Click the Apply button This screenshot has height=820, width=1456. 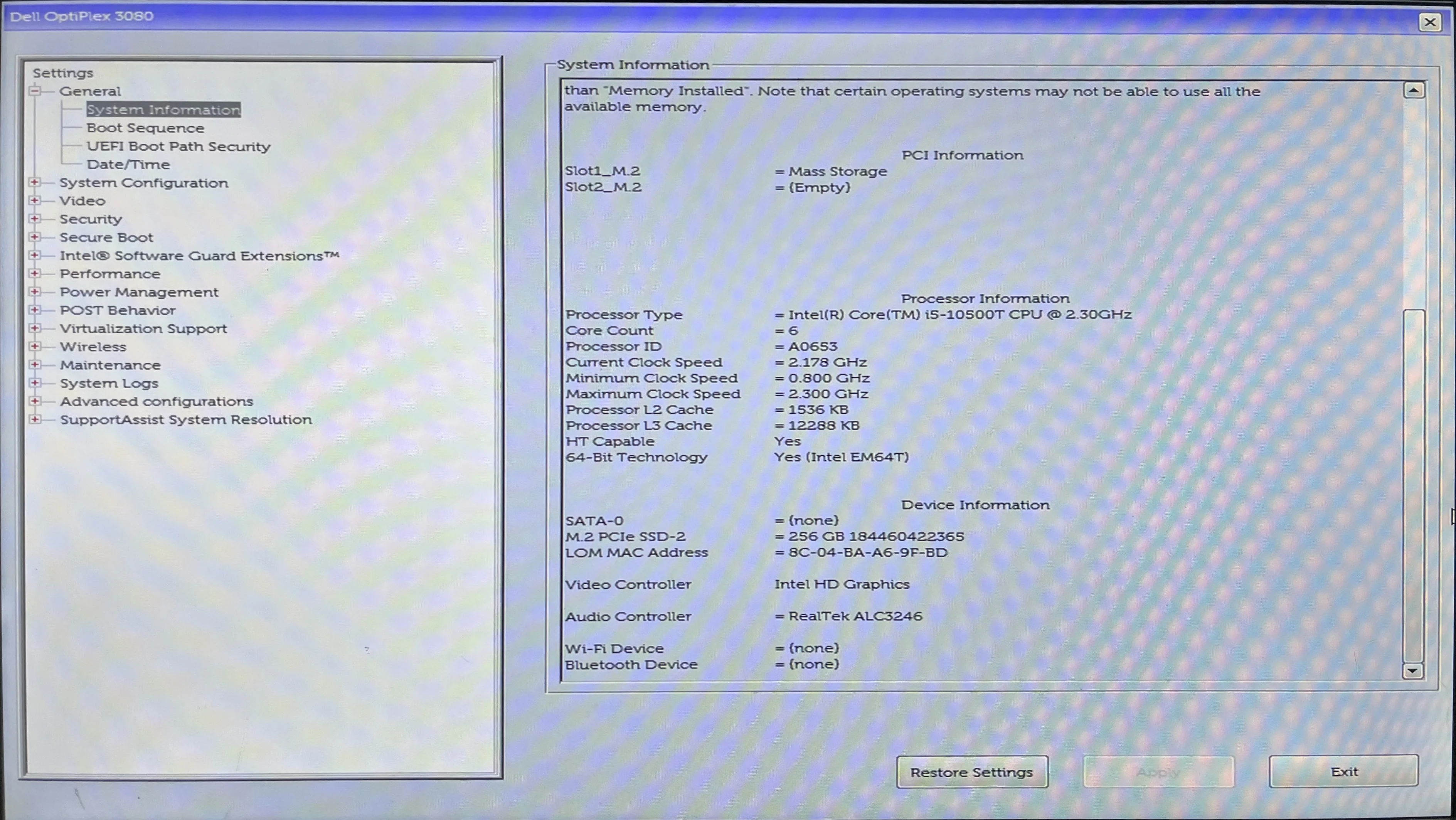(1159, 772)
